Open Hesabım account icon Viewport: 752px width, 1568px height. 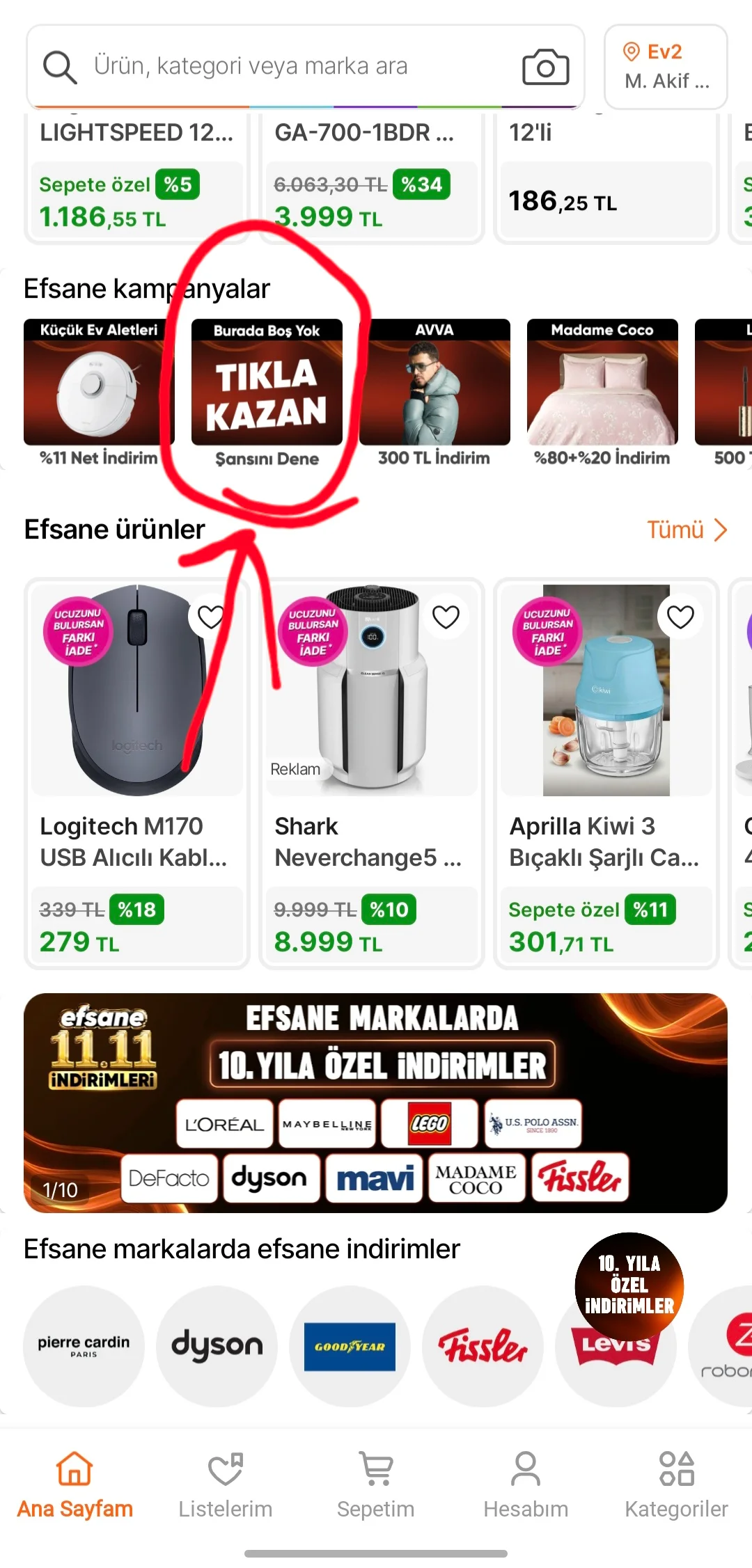(526, 1468)
